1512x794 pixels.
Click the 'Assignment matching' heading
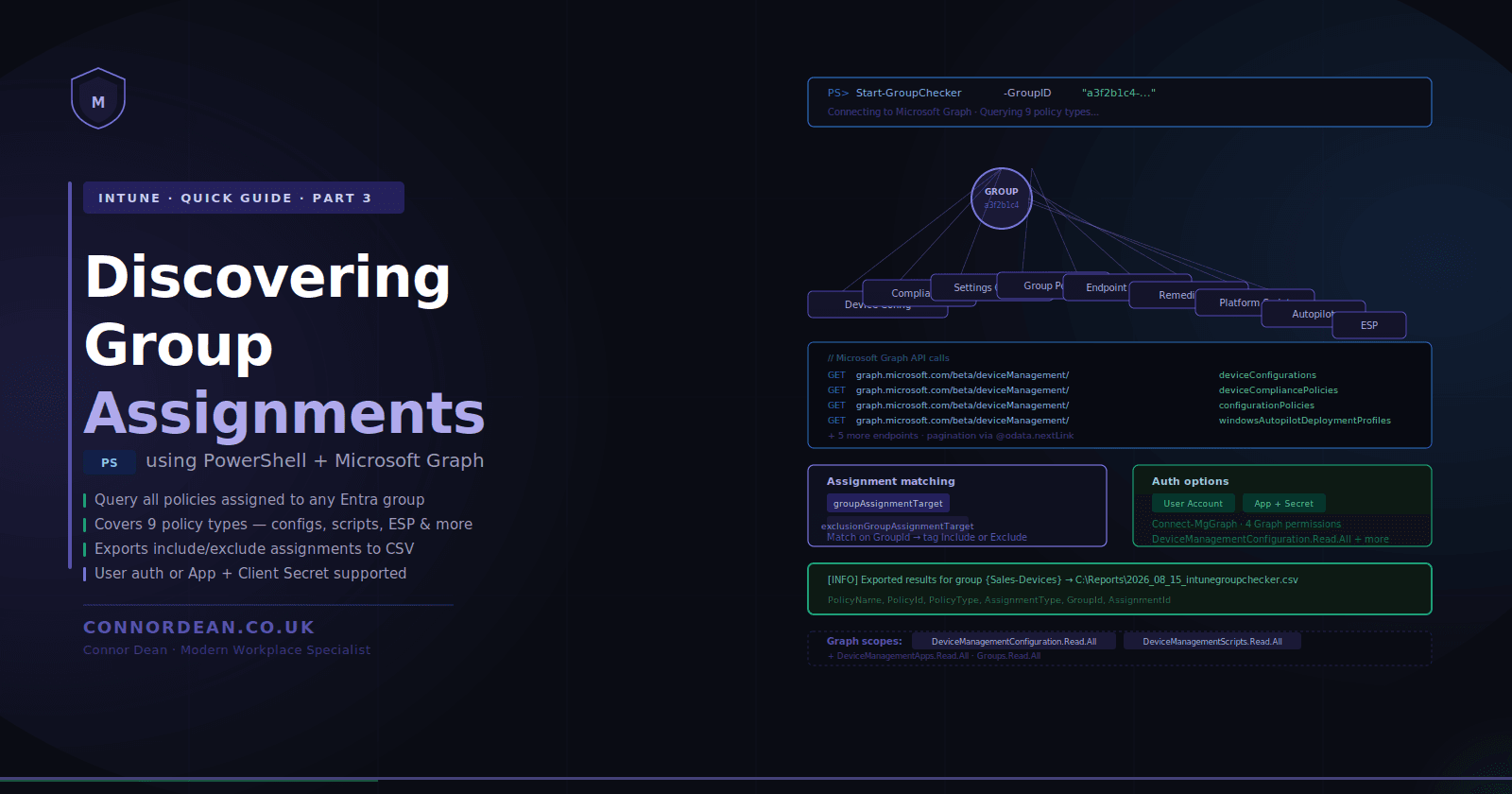(x=891, y=481)
